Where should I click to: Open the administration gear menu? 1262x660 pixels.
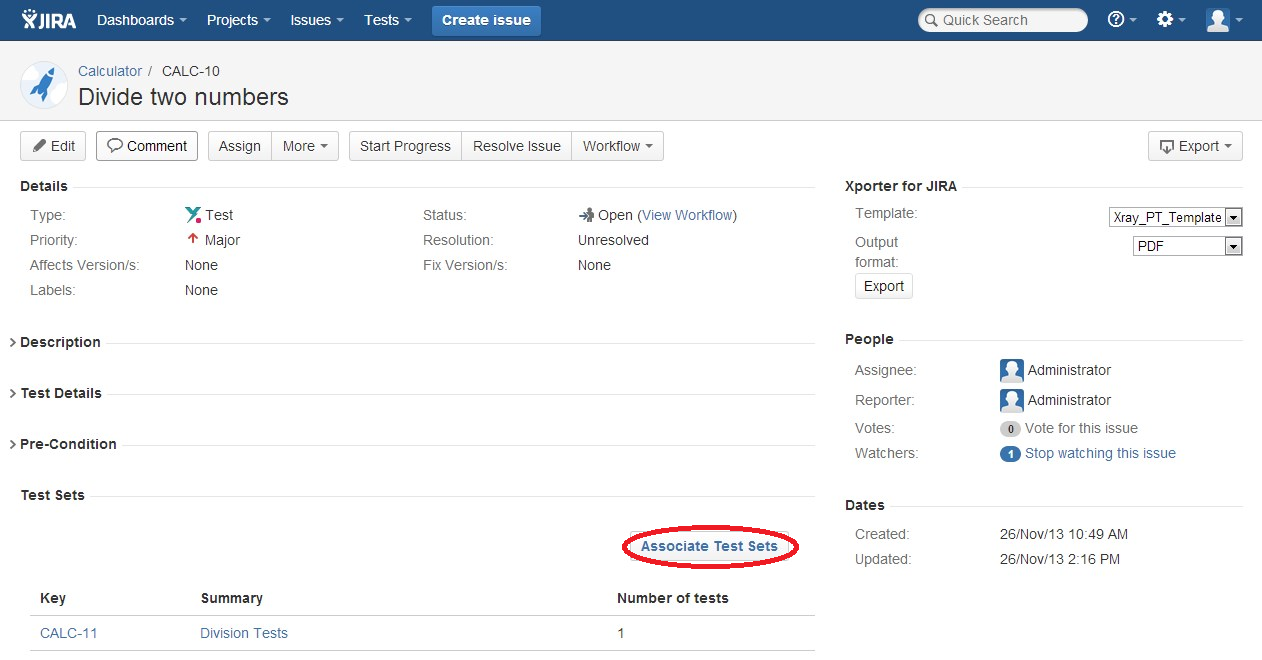click(1170, 20)
